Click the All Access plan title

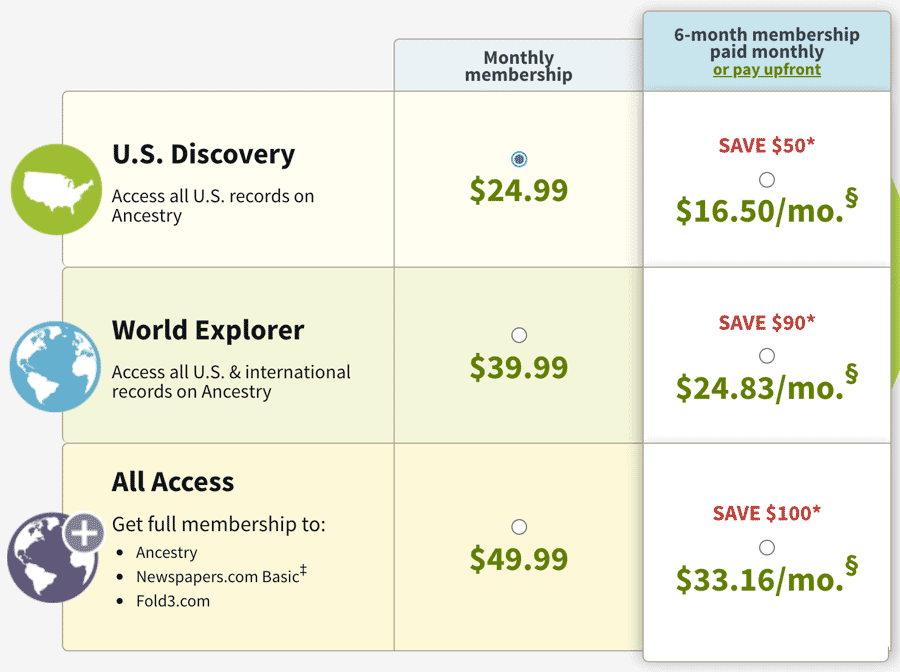[x=173, y=481]
